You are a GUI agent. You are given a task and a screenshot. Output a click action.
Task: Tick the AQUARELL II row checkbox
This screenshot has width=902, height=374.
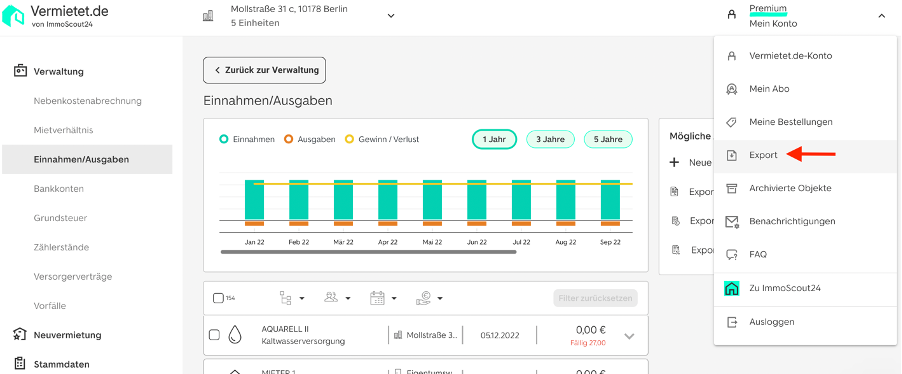click(214, 335)
